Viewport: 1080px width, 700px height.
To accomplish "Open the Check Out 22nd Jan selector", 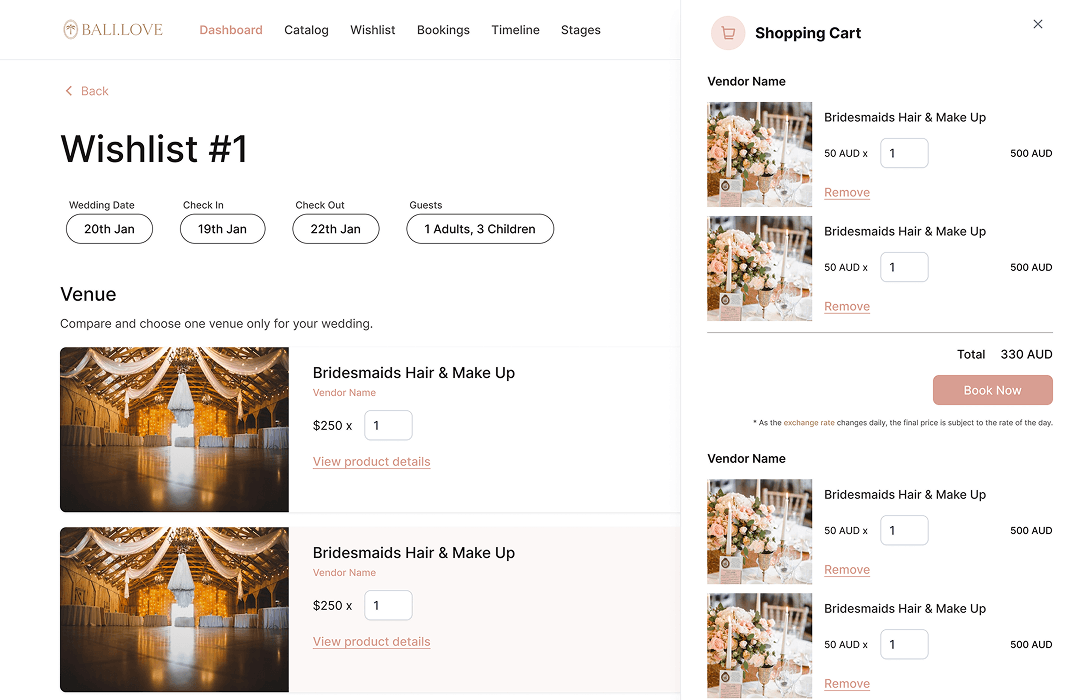I will coord(336,229).
